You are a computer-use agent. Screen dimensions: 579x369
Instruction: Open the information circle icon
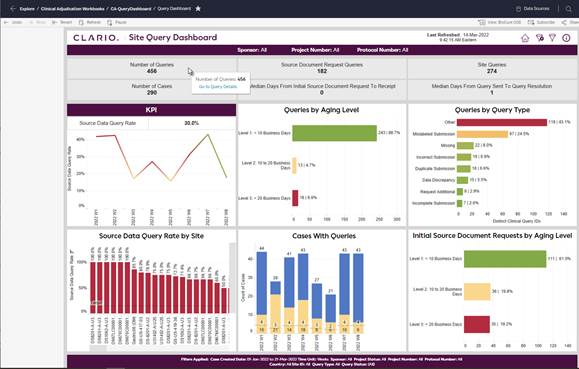[x=566, y=38]
